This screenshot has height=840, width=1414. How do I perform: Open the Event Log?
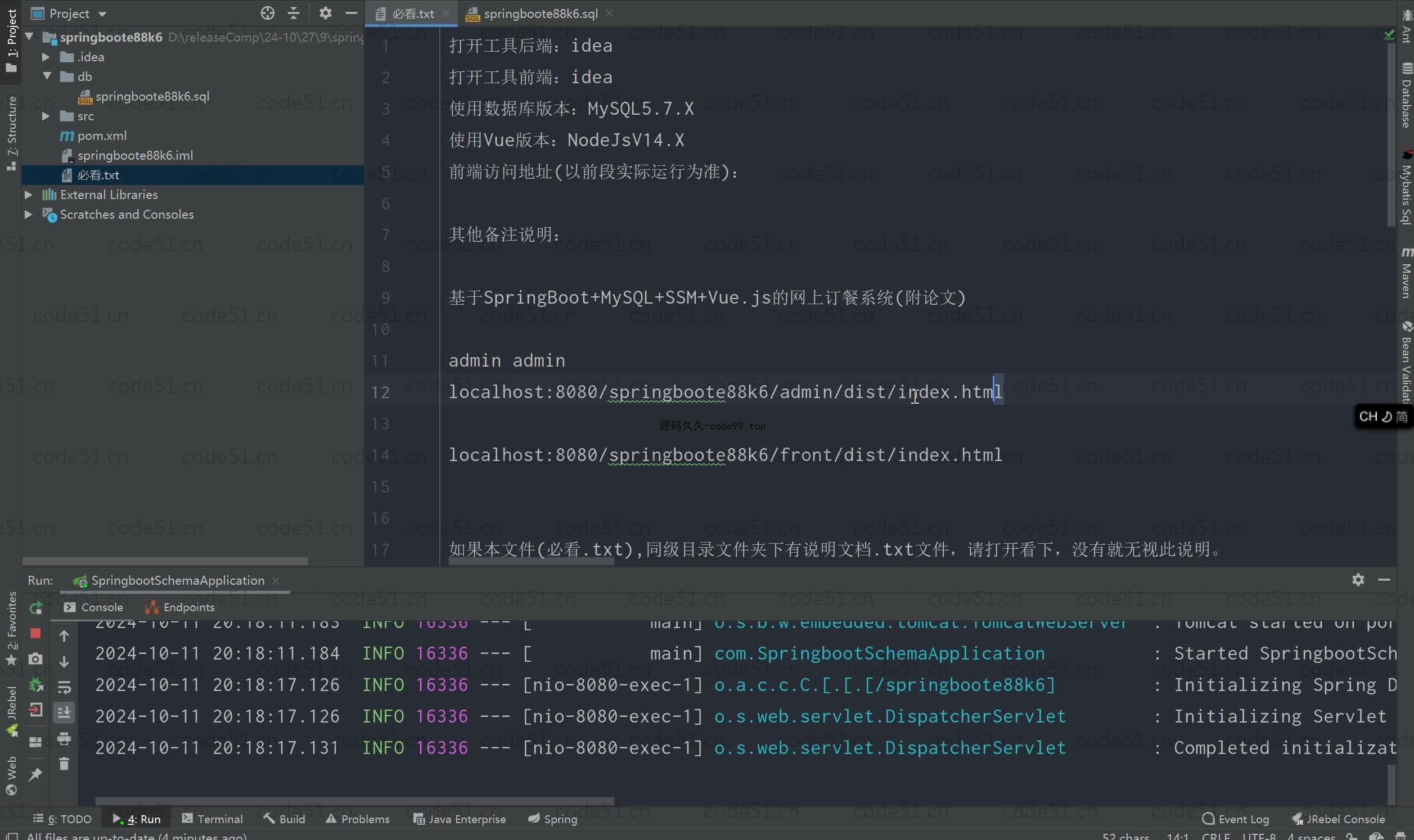(x=1235, y=819)
